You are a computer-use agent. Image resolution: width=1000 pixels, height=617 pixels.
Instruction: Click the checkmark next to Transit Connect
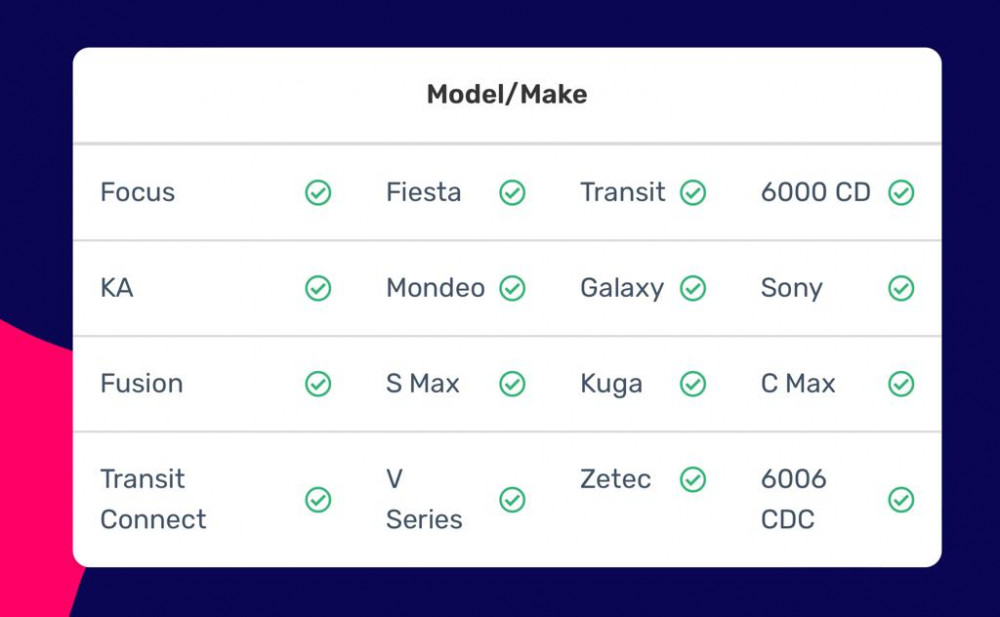click(318, 500)
